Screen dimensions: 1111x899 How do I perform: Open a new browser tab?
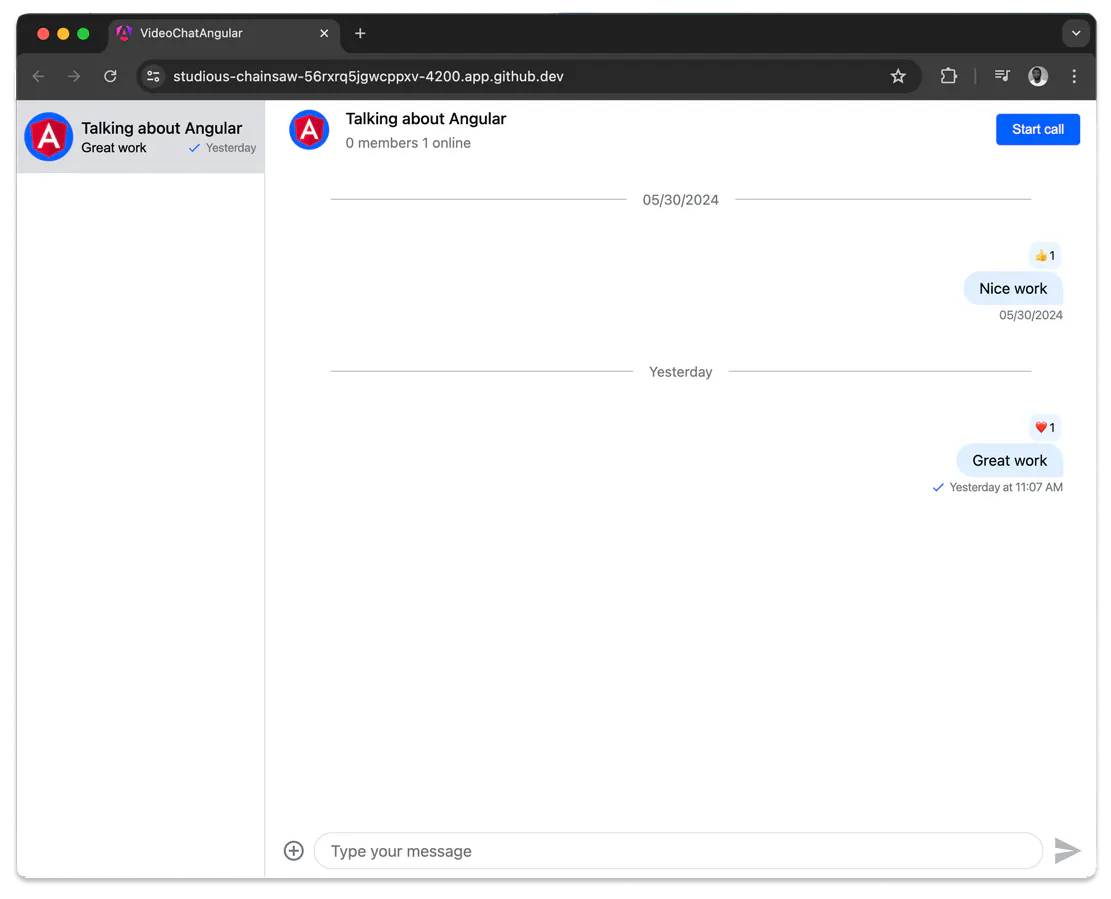point(360,33)
